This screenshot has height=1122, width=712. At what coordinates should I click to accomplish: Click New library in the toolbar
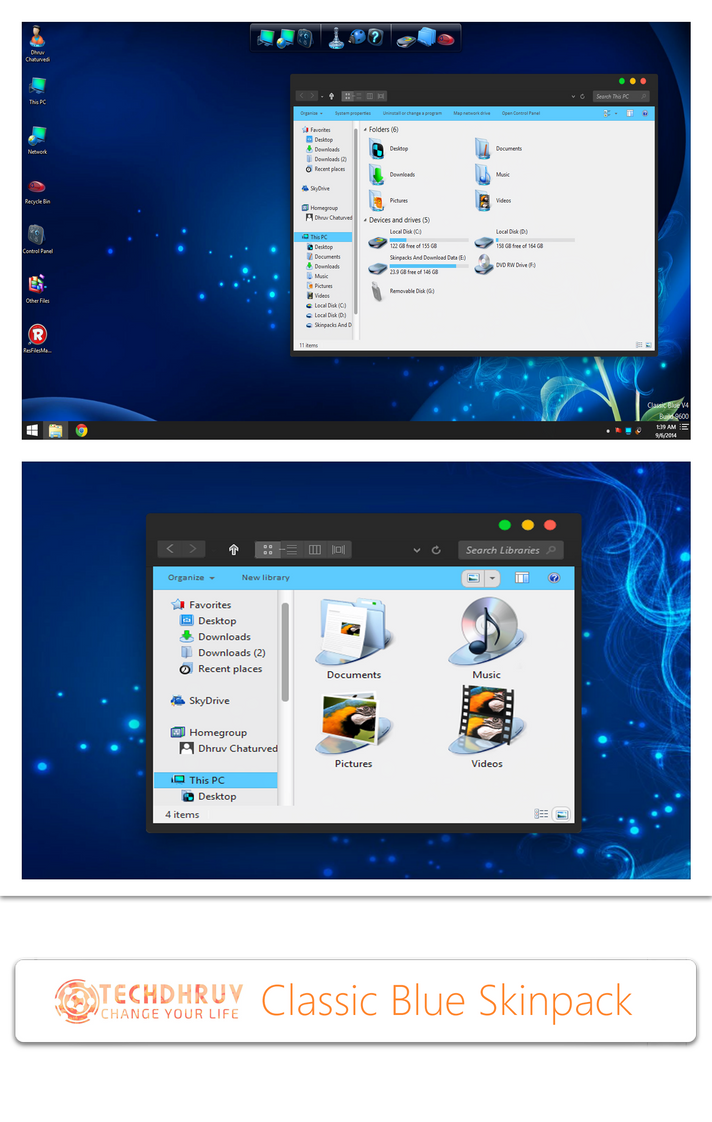point(265,578)
